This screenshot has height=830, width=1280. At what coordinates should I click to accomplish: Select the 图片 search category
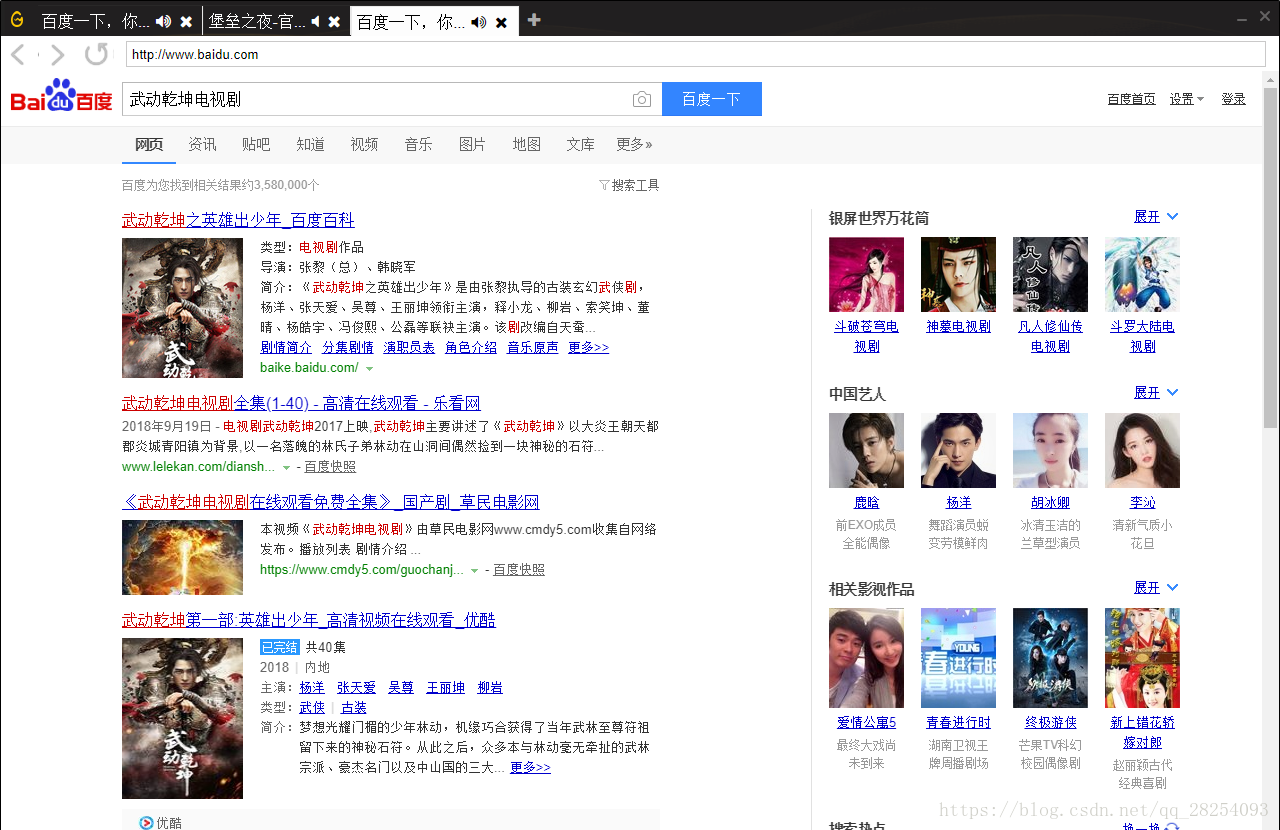tap(472, 144)
